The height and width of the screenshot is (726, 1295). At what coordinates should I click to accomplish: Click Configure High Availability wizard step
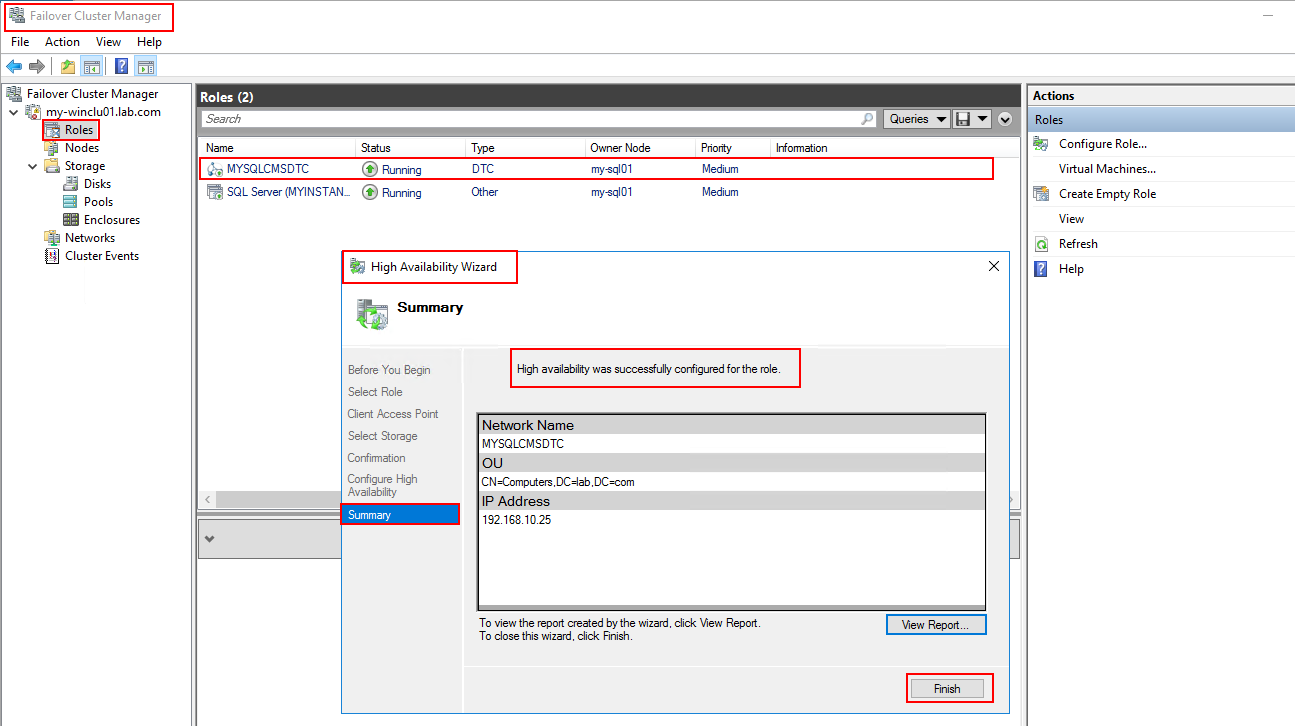point(382,485)
